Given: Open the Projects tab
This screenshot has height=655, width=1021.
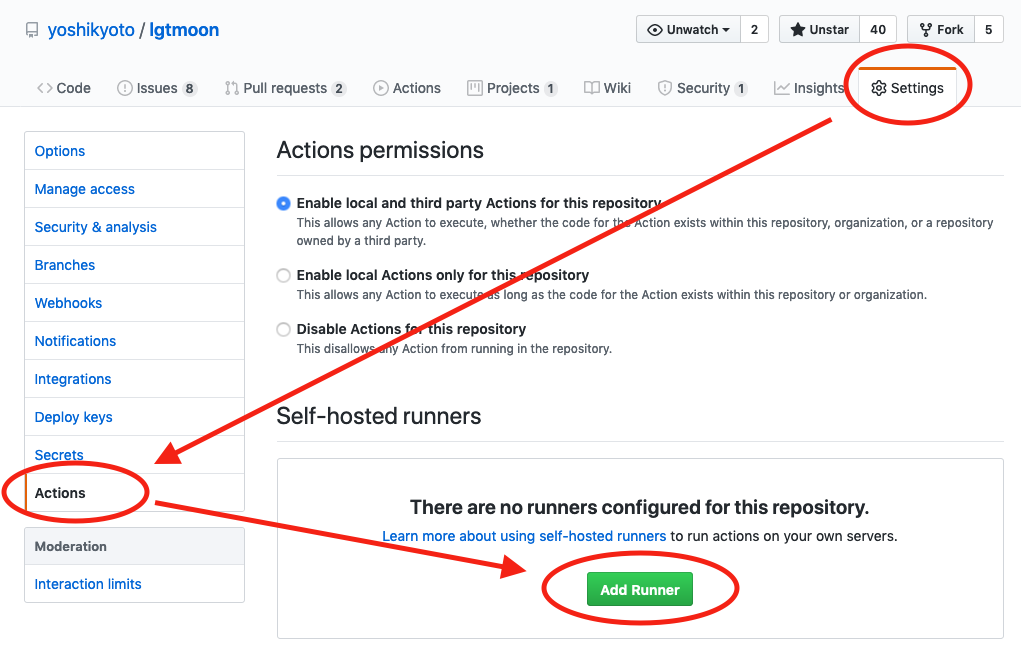Looking at the screenshot, I should [512, 88].
